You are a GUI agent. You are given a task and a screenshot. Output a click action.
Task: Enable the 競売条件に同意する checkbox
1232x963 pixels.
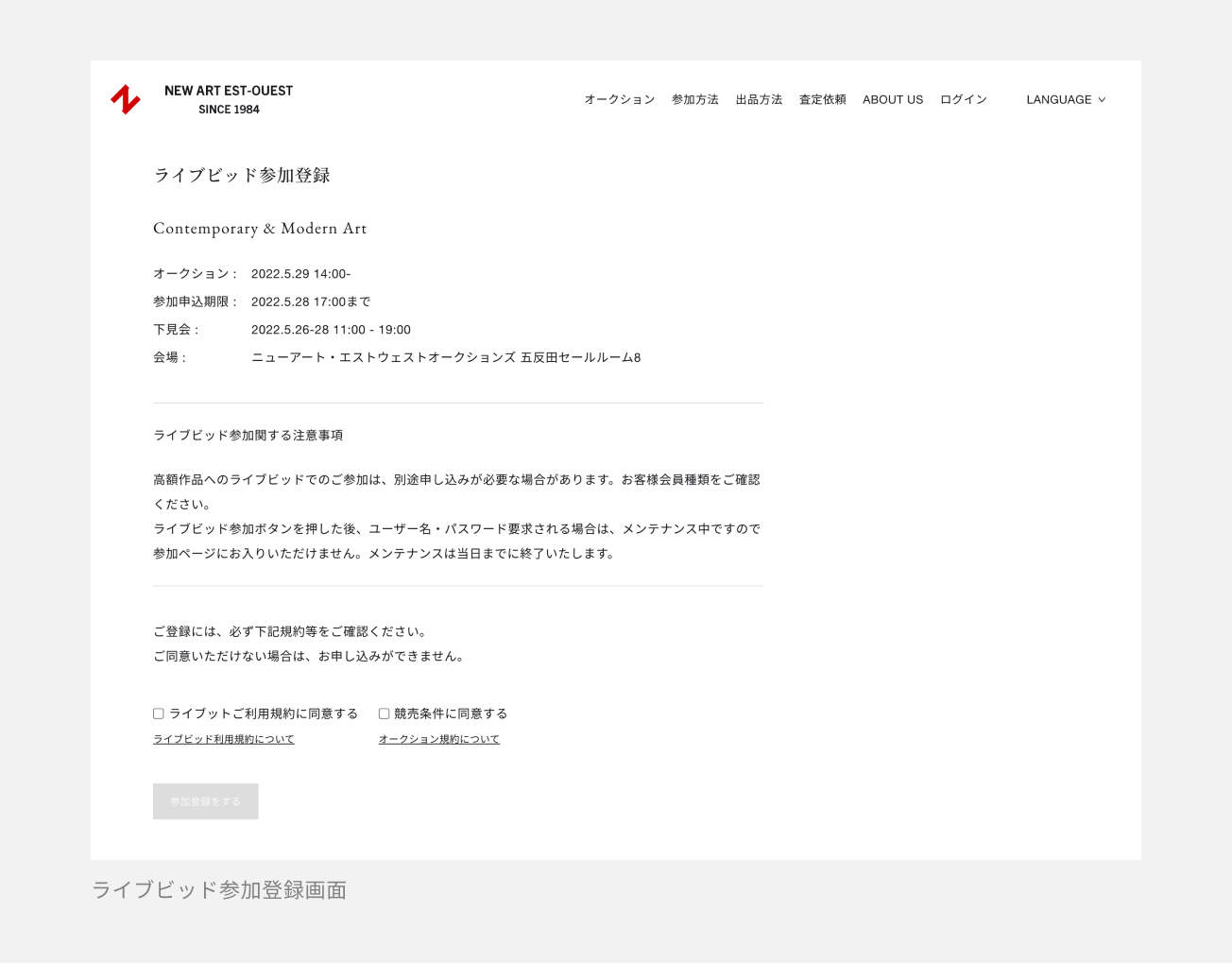pyautogui.click(x=385, y=714)
